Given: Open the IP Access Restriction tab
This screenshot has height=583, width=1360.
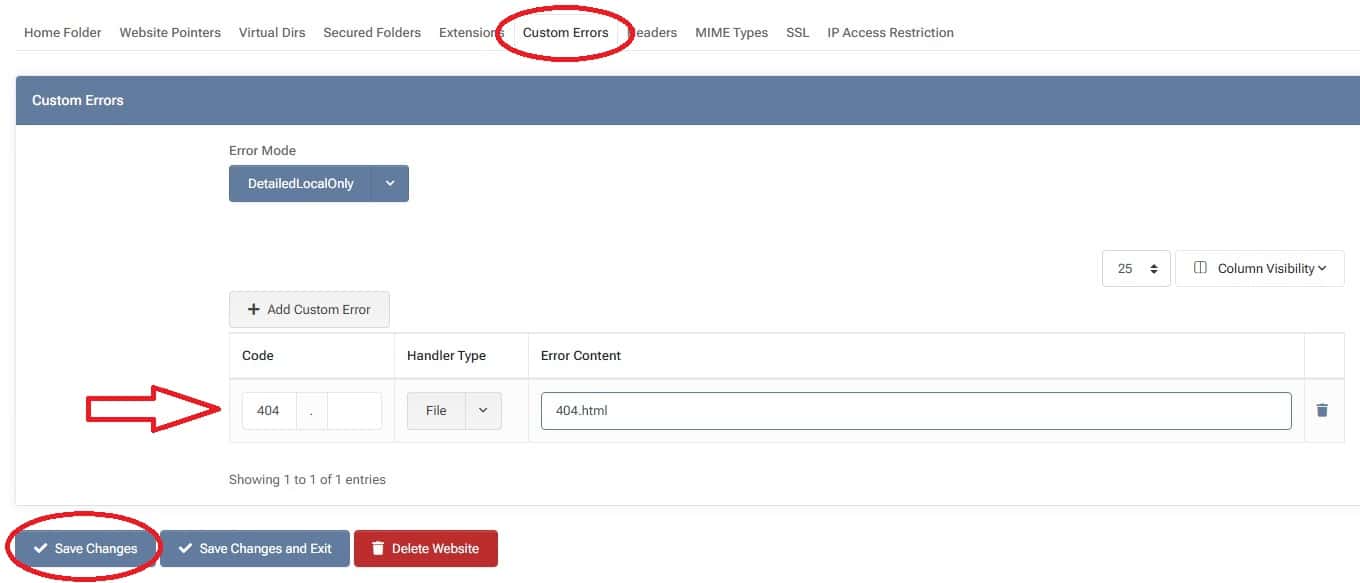Looking at the screenshot, I should (x=890, y=32).
